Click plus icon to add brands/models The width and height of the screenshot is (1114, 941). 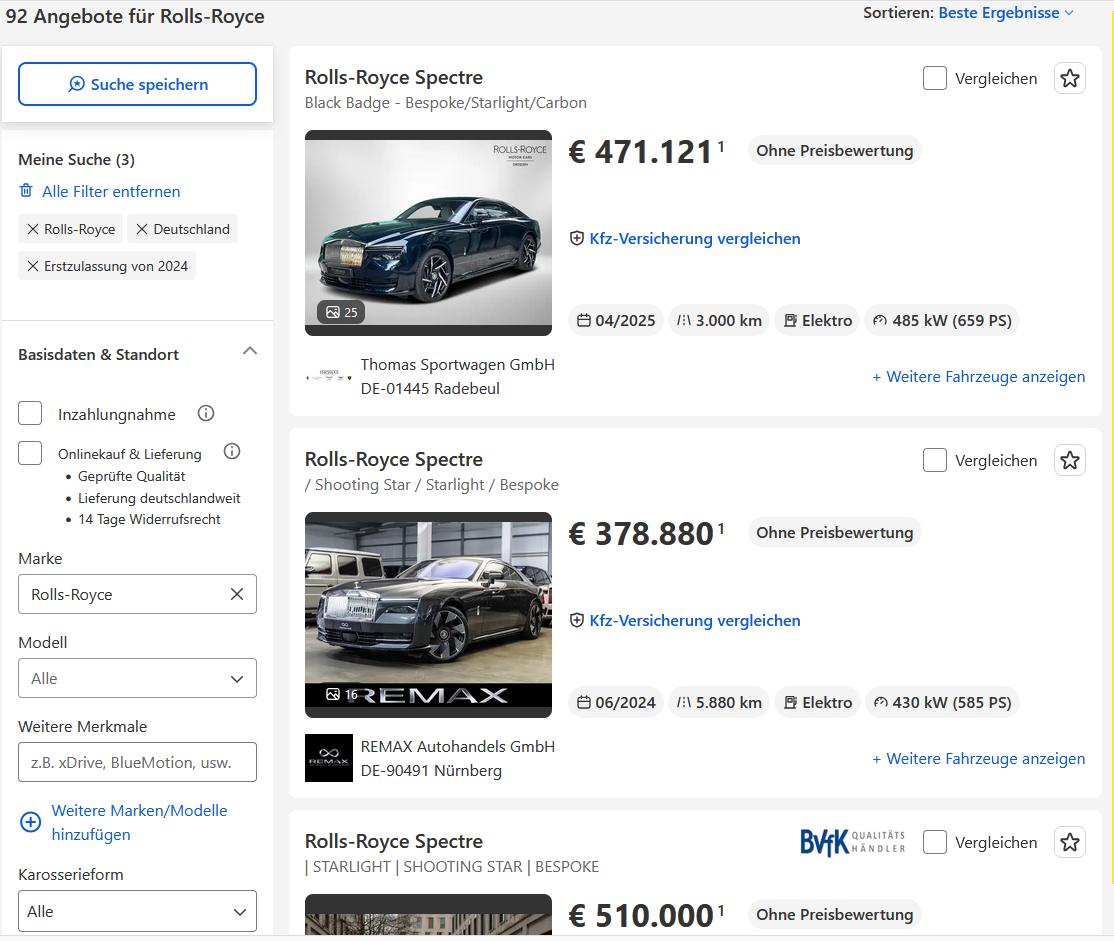click(31, 822)
